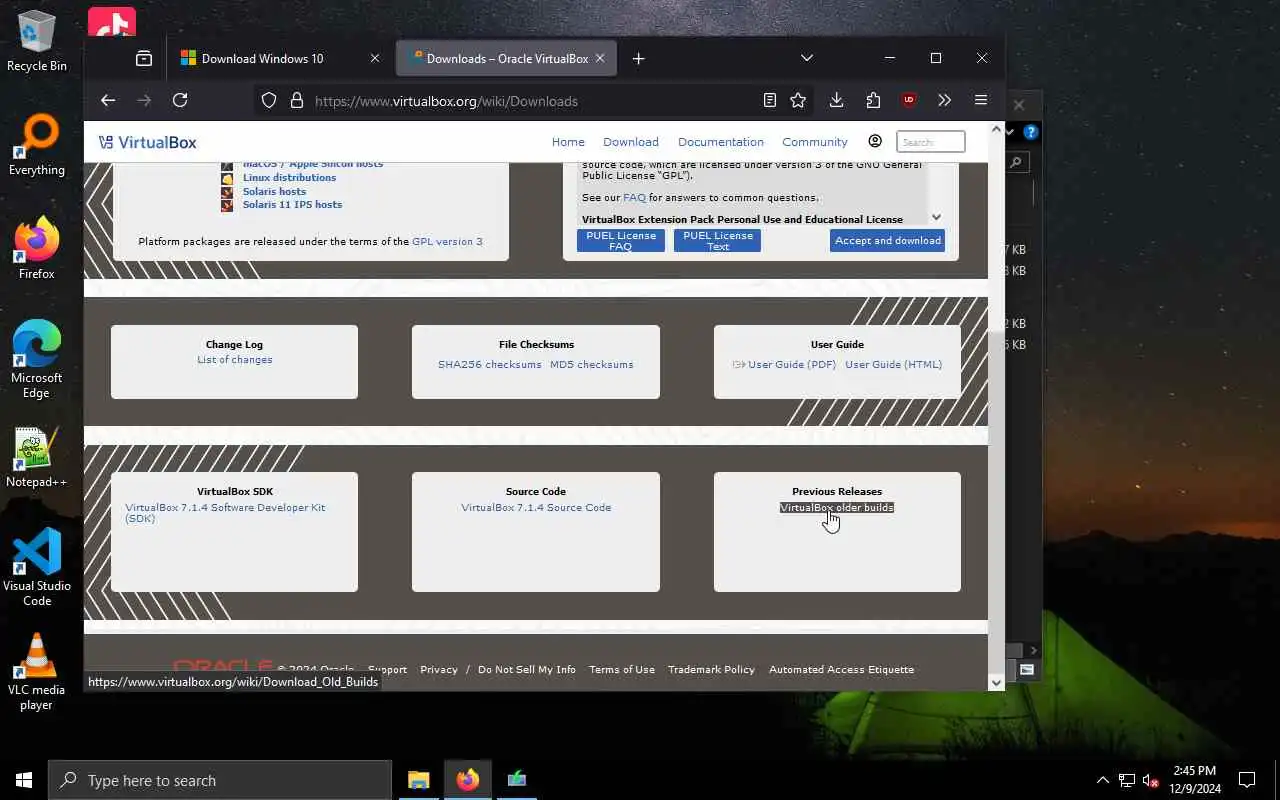Open File Explorer from the taskbar
Image resolution: width=1280 pixels, height=800 pixels.
tap(418, 780)
